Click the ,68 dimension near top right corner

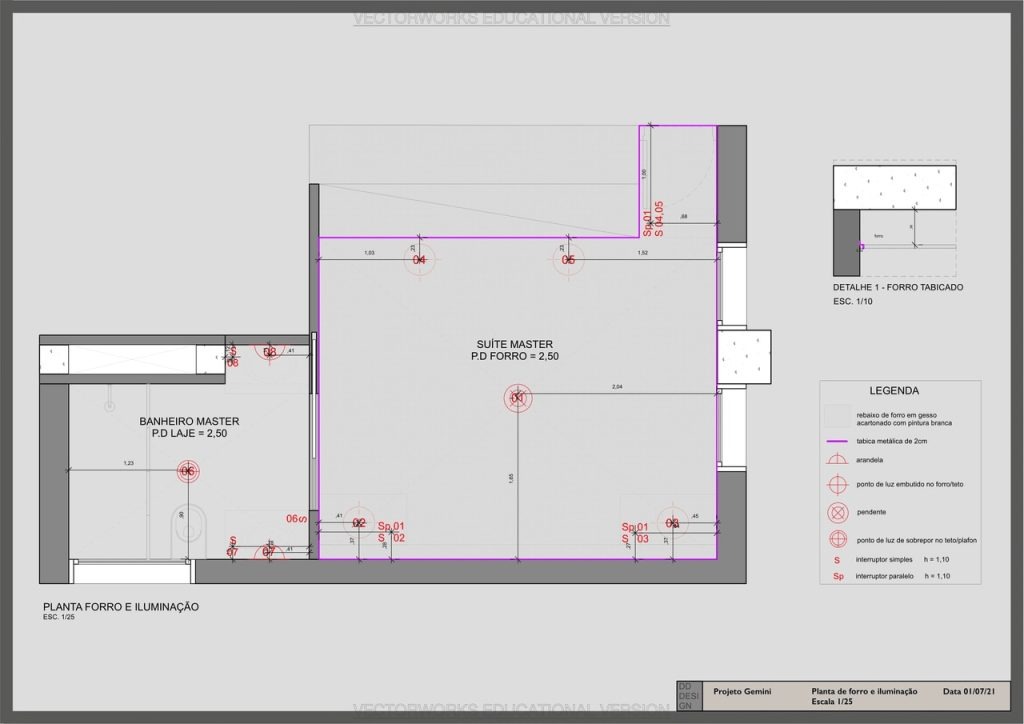(x=683, y=217)
